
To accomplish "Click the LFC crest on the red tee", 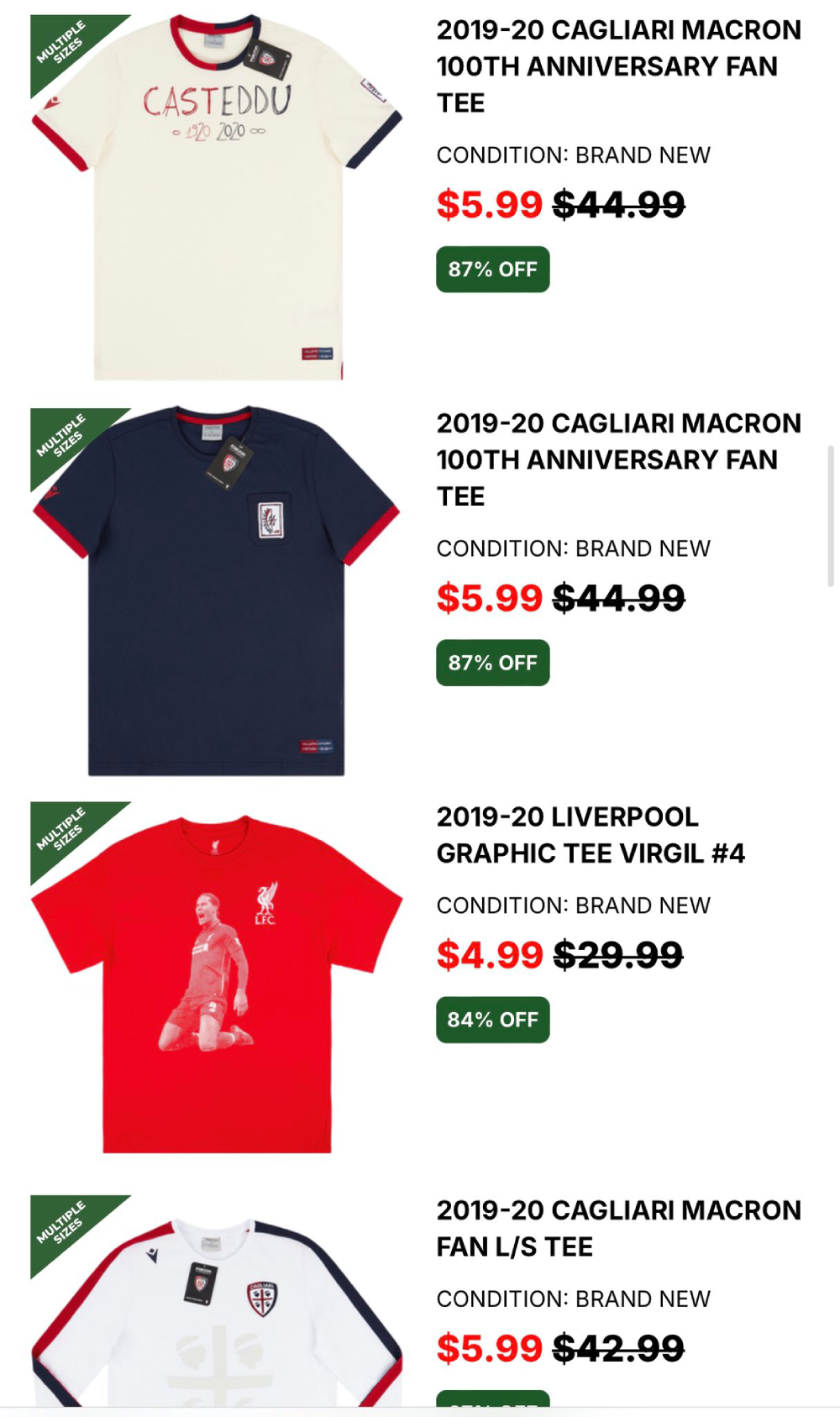I will point(266,903).
